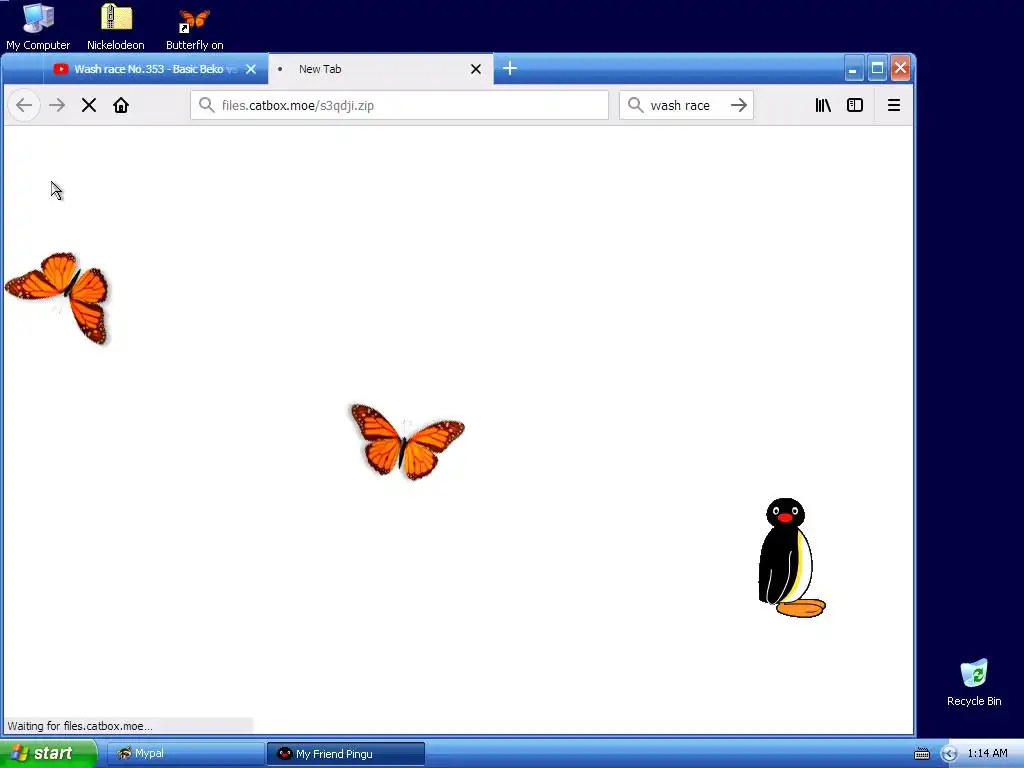Click the magnifier icon in address bar

[206, 105]
